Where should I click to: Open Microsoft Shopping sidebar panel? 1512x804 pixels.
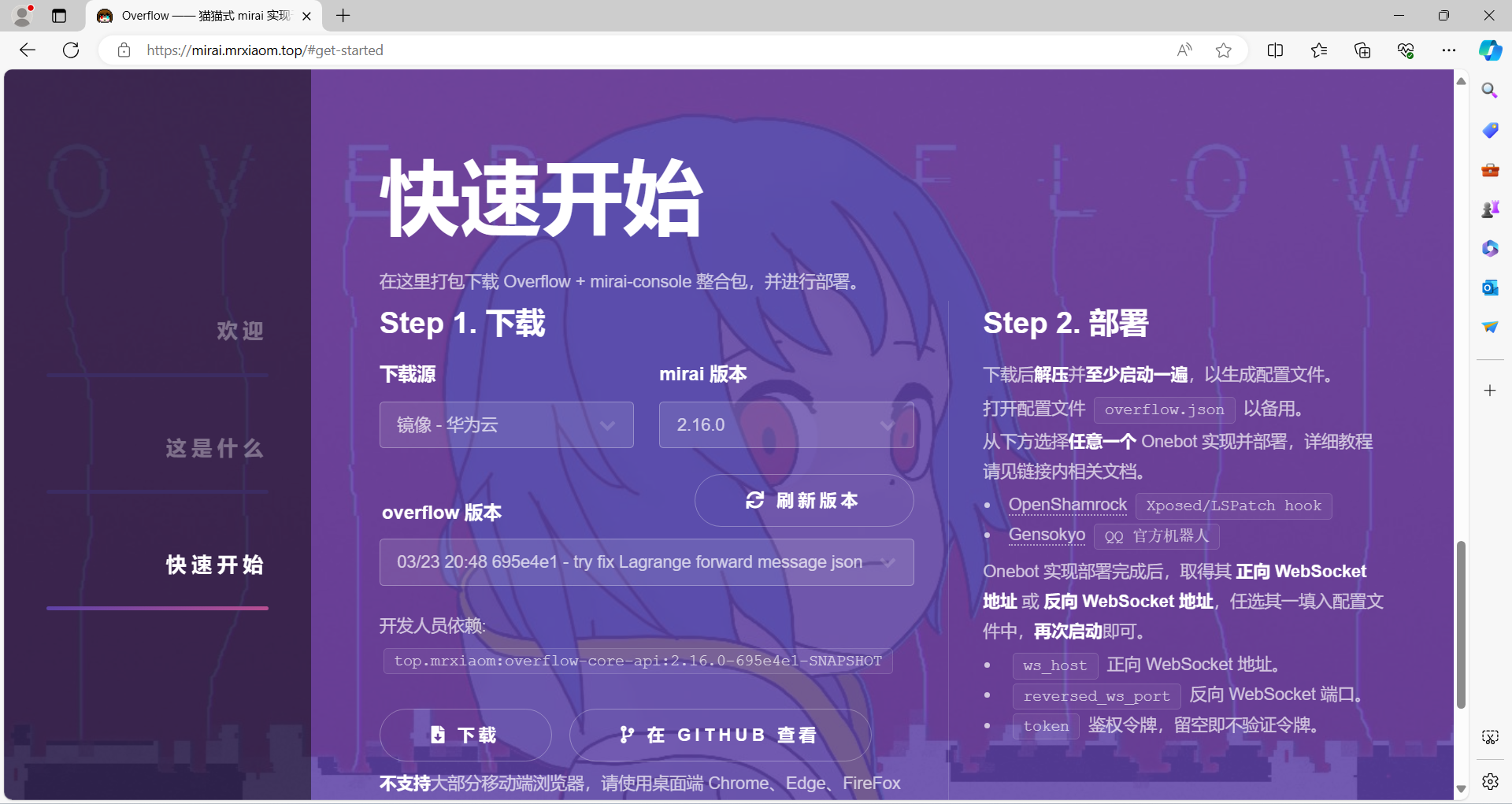[1490, 130]
